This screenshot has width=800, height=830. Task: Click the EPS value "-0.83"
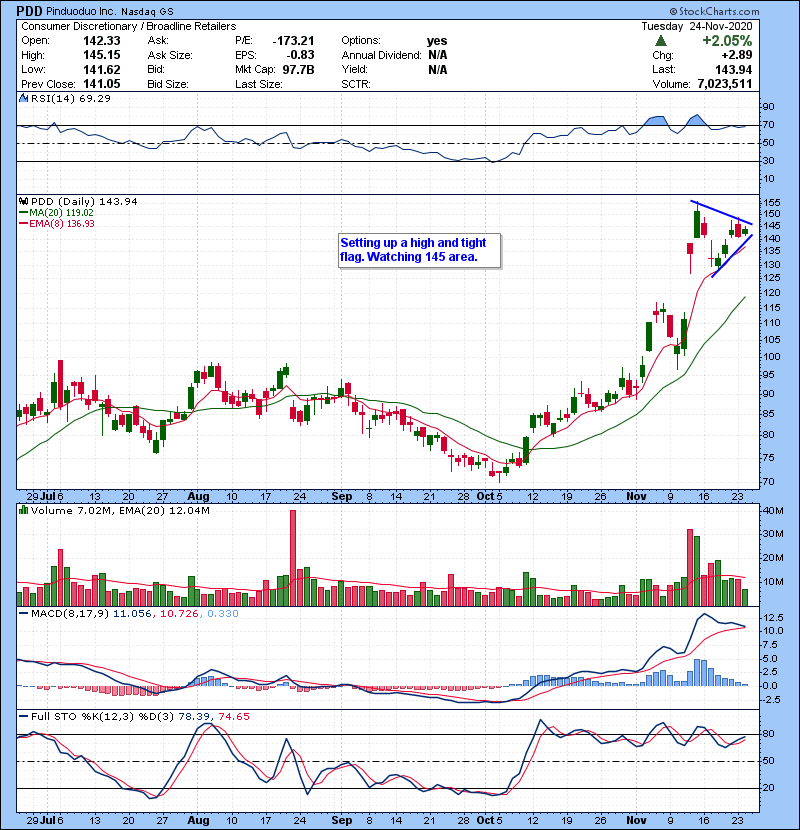coord(300,55)
